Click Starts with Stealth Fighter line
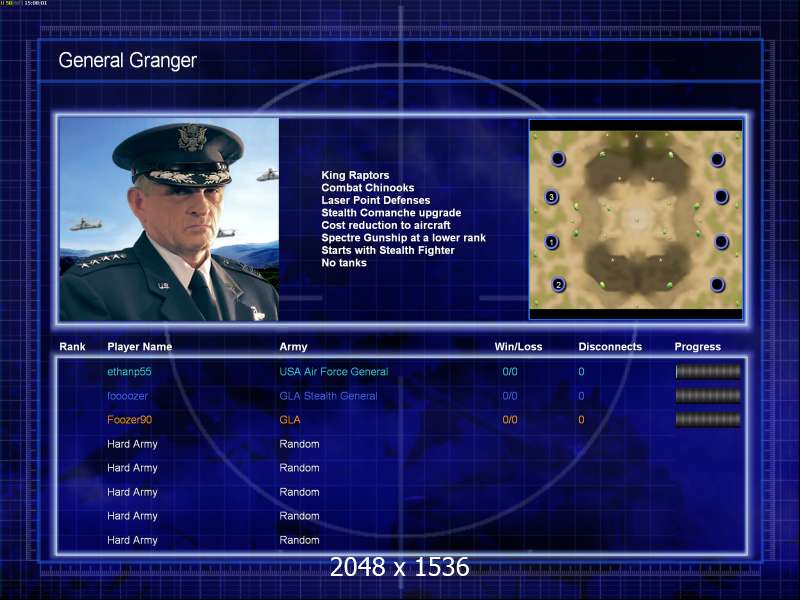Screen dimensions: 800x600 [388, 250]
